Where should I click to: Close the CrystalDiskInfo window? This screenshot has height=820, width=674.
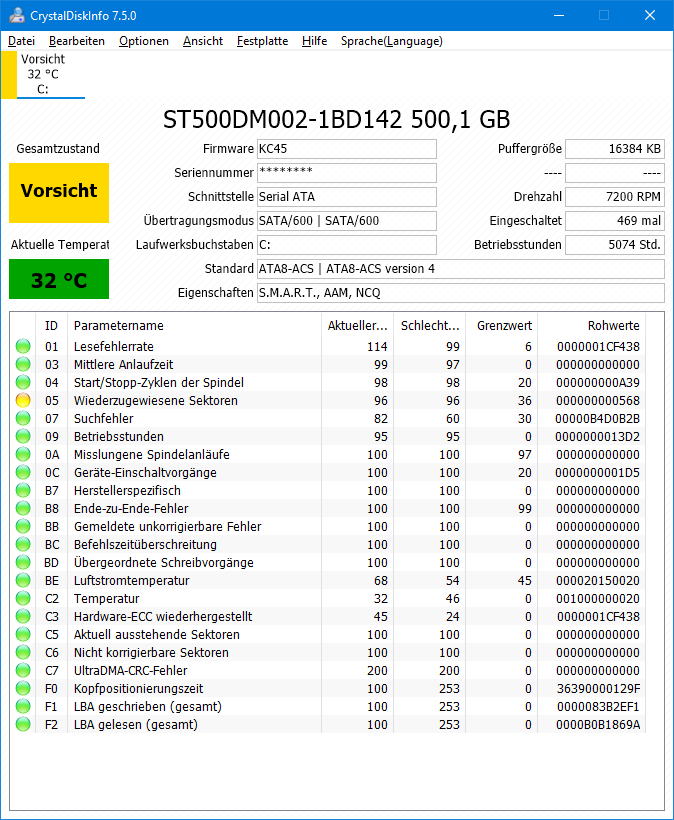(x=650, y=15)
